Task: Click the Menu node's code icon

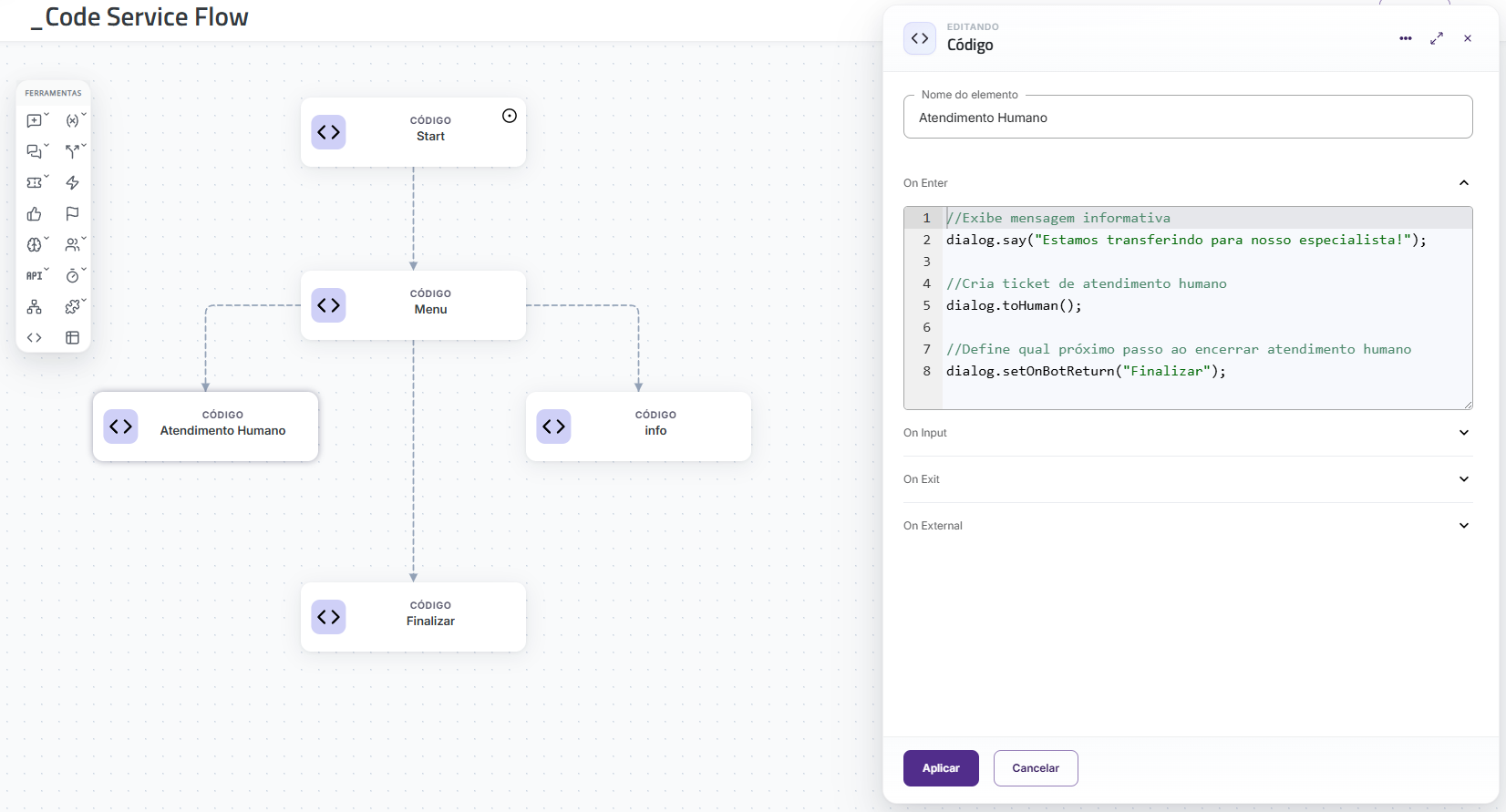Action: [328, 305]
